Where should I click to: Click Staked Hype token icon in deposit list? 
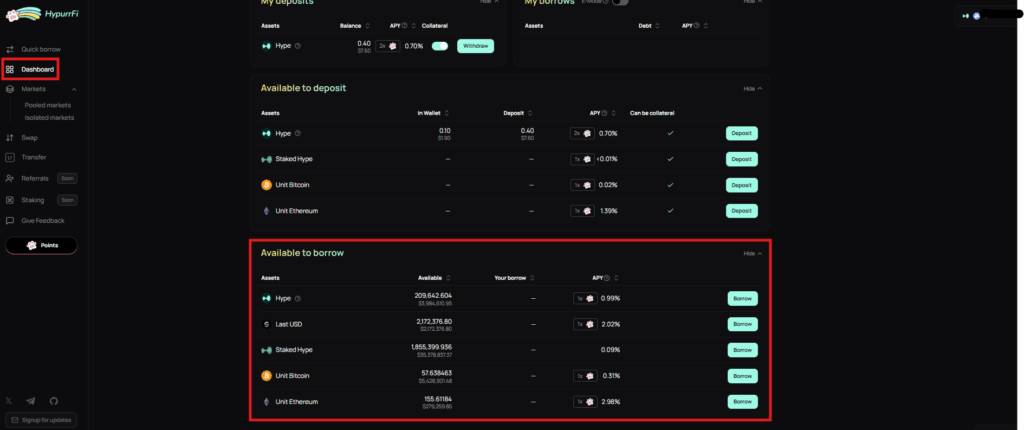point(266,159)
